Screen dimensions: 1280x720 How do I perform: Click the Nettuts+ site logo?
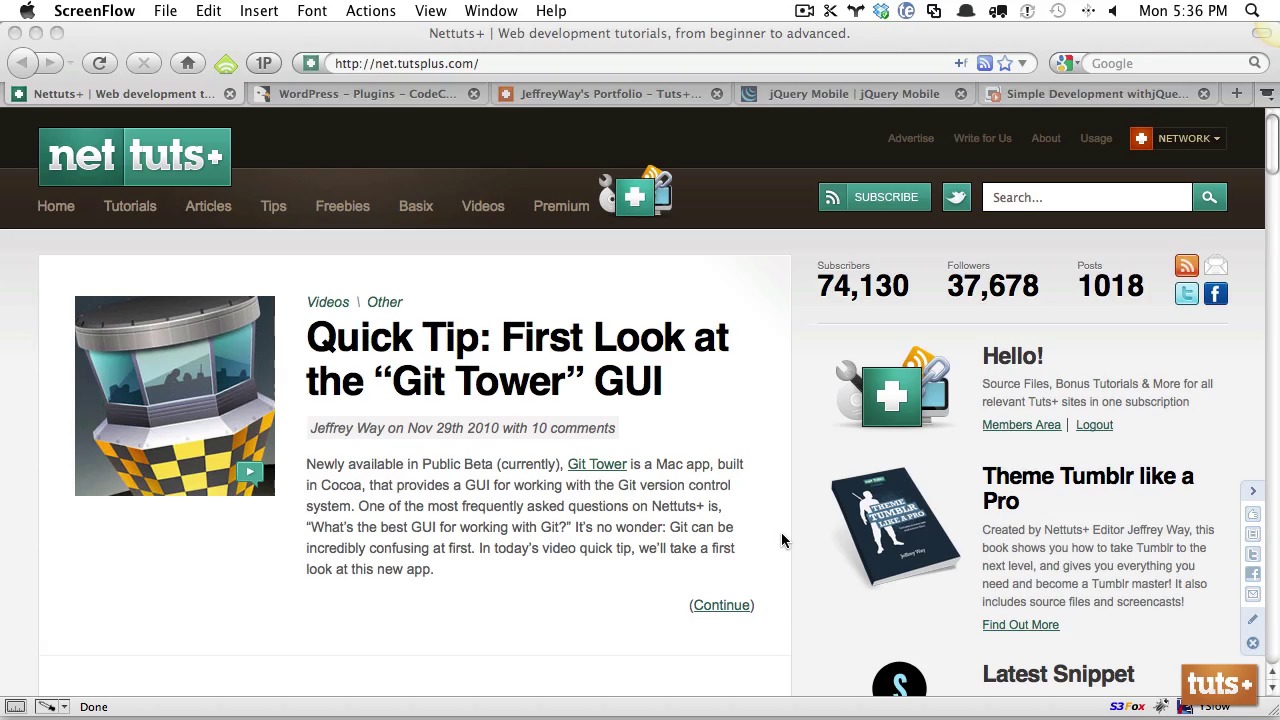point(135,157)
